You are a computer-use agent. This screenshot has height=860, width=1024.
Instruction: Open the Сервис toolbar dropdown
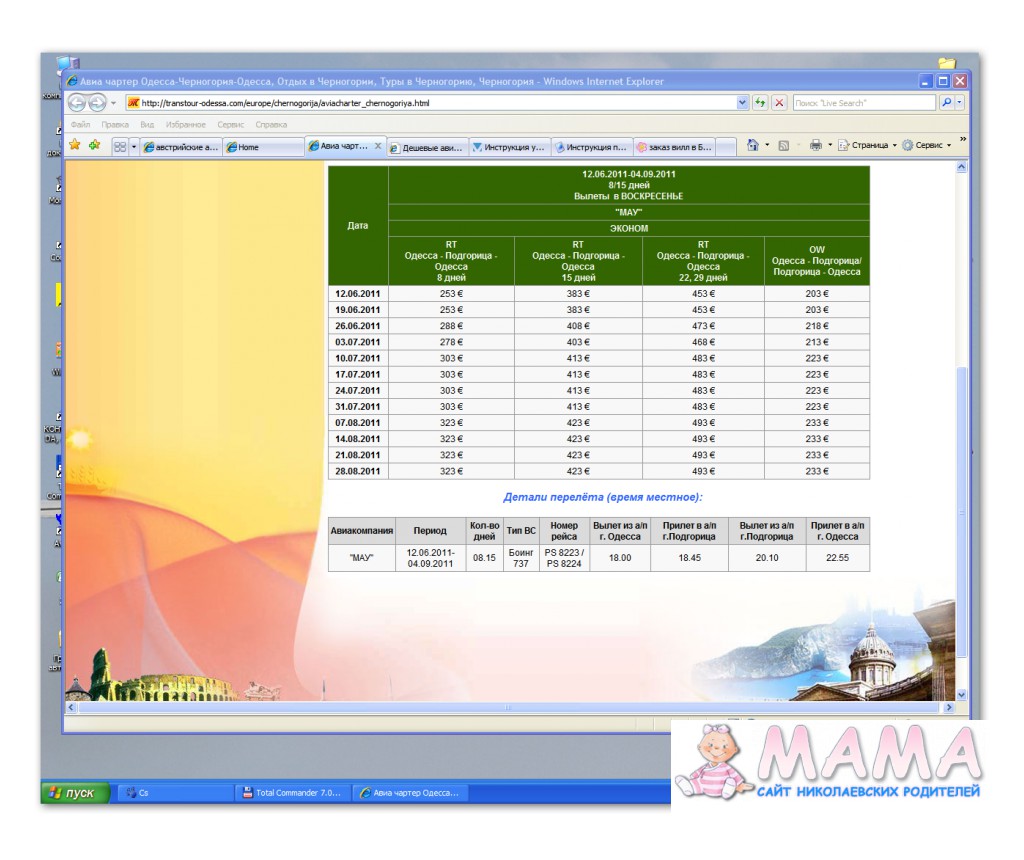(x=927, y=146)
